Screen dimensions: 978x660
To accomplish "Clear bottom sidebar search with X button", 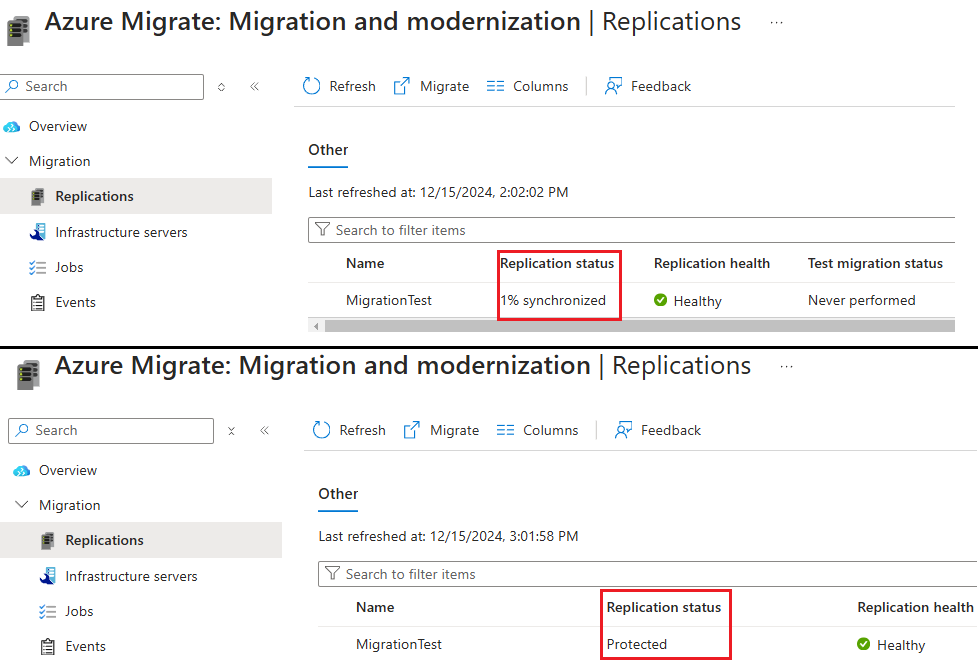I will click(231, 430).
